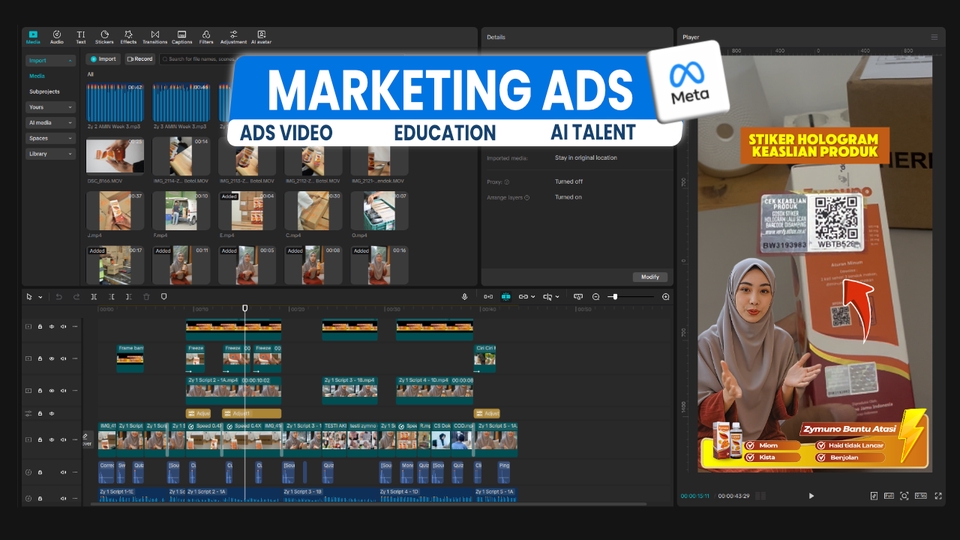Click the trash Delete icon
Viewport: 960px width, 540px height.
coord(146,297)
